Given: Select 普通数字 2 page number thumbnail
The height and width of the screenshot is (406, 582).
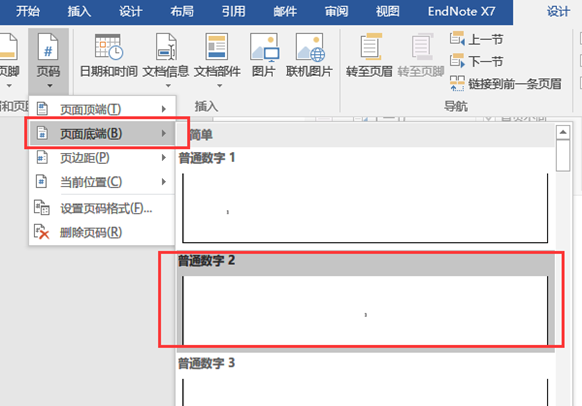Looking at the screenshot, I should coord(366,301).
